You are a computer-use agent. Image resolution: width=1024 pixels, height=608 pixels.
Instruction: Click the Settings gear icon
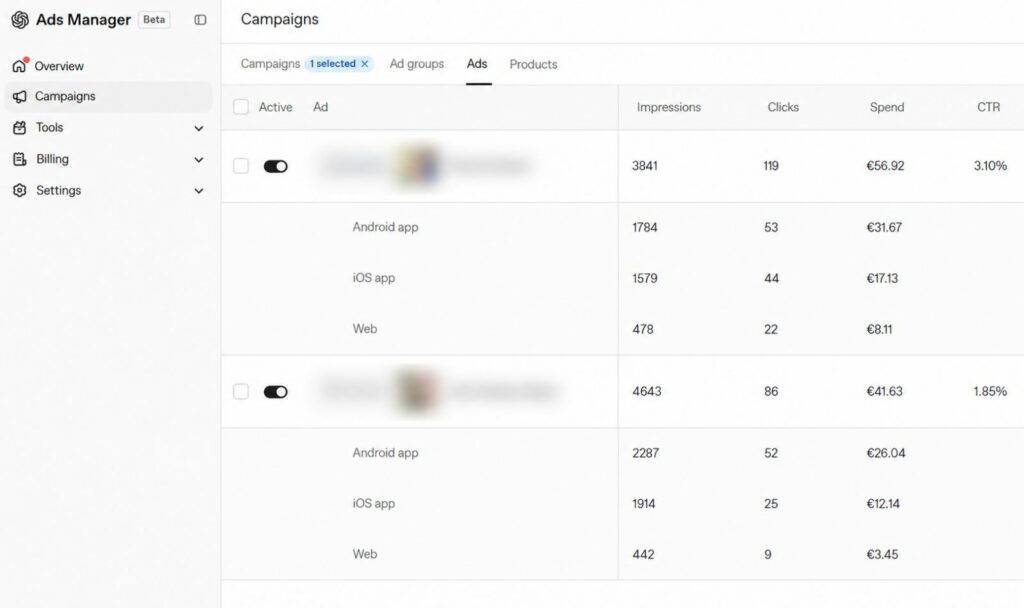(x=20, y=191)
